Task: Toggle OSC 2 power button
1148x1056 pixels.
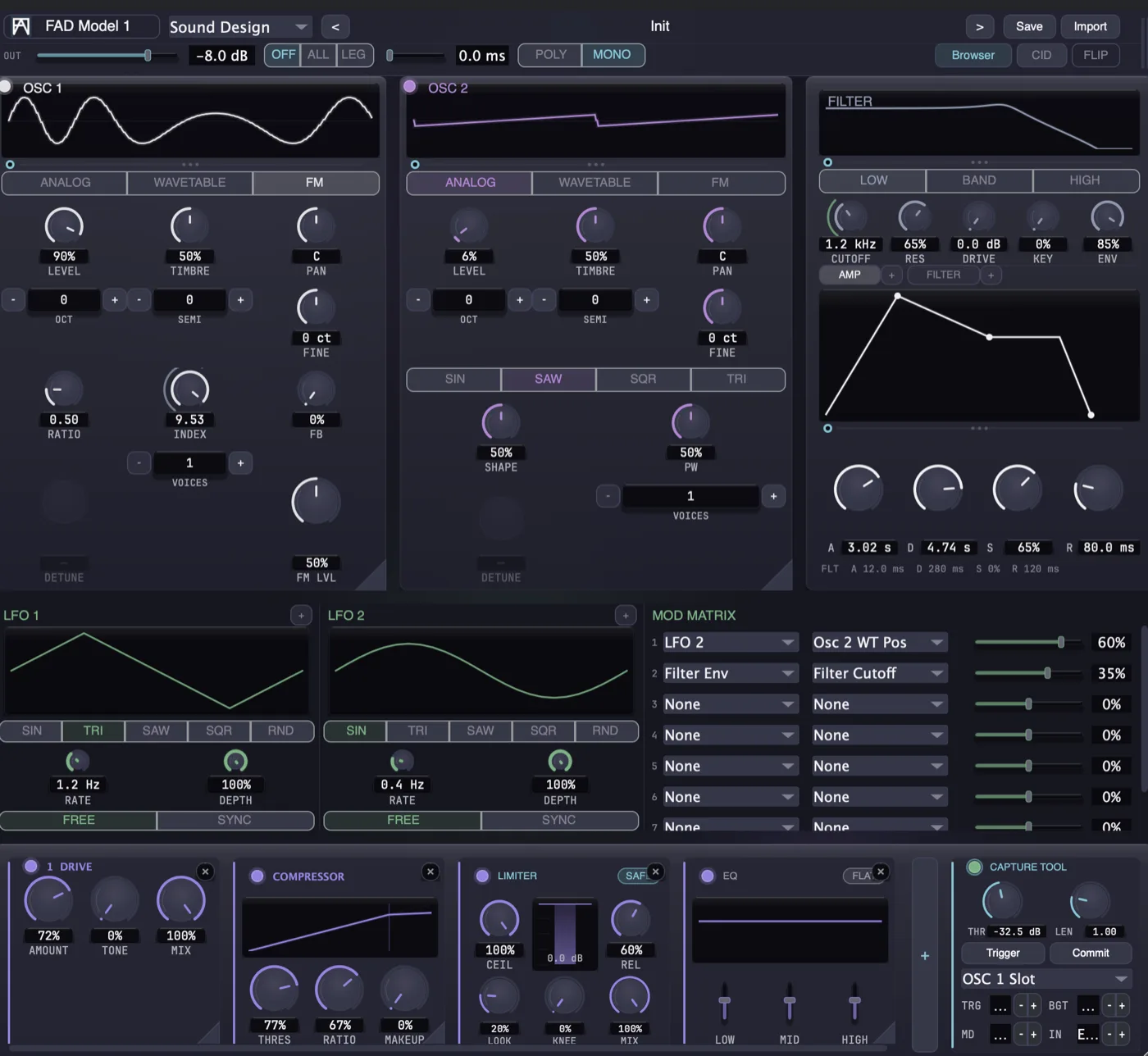Action: pos(410,86)
